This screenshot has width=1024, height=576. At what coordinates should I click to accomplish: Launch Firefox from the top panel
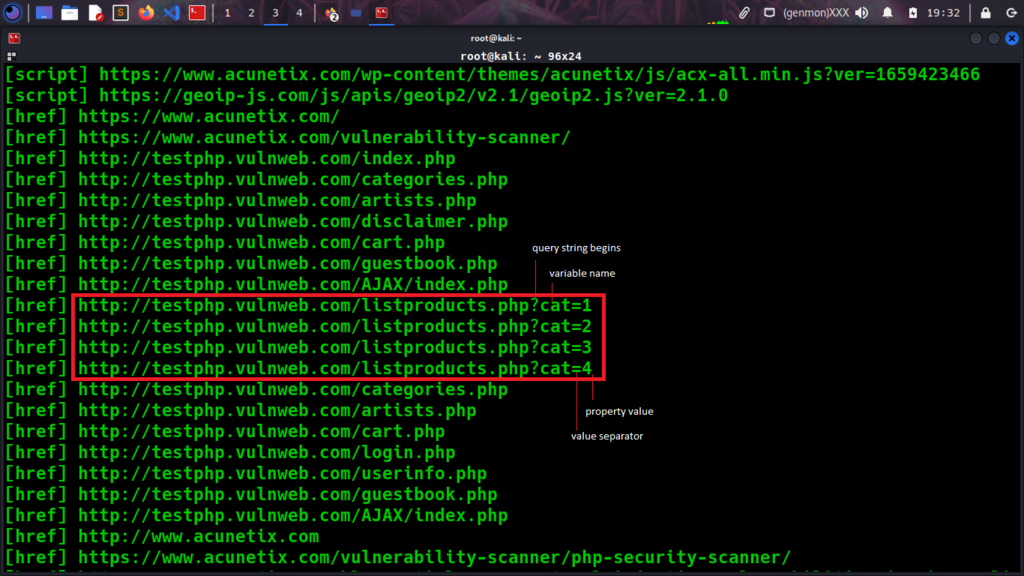pyautogui.click(x=147, y=13)
